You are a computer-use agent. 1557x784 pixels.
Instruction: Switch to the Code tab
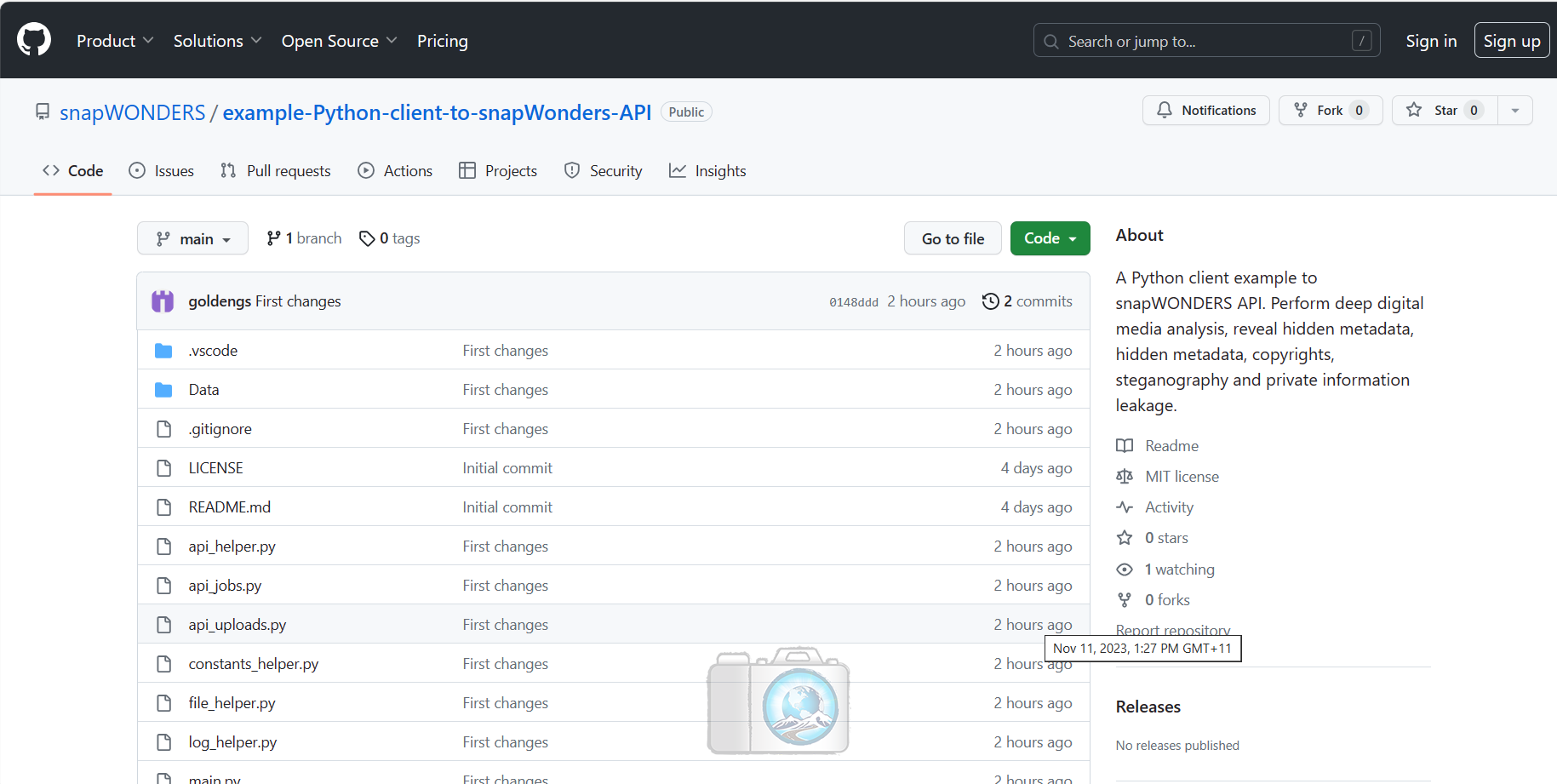pyautogui.click(x=73, y=171)
